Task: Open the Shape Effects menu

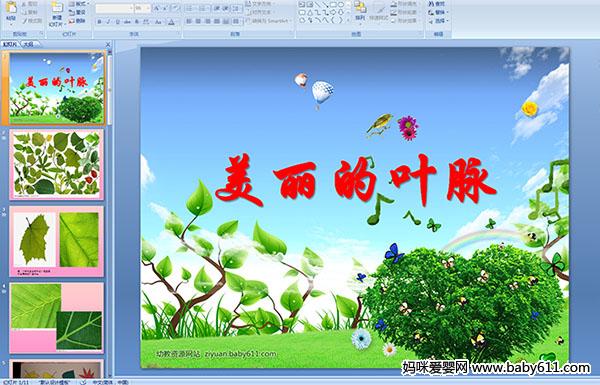Action: (404, 21)
